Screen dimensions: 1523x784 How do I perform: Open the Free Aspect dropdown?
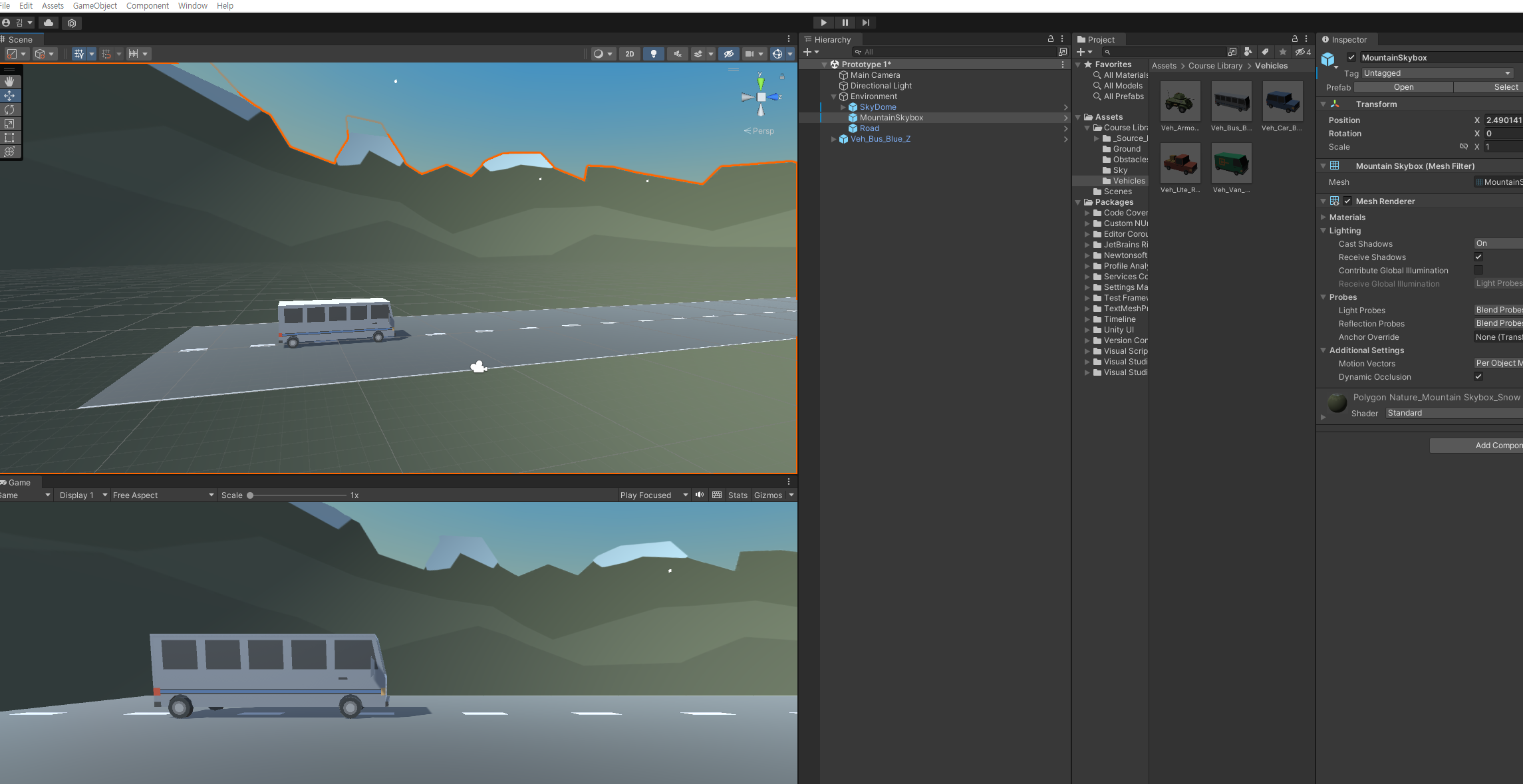(x=163, y=495)
